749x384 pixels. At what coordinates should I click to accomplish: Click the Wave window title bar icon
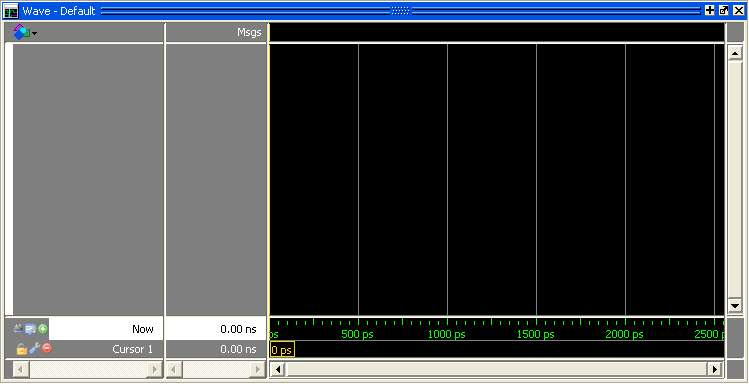coord(11,11)
